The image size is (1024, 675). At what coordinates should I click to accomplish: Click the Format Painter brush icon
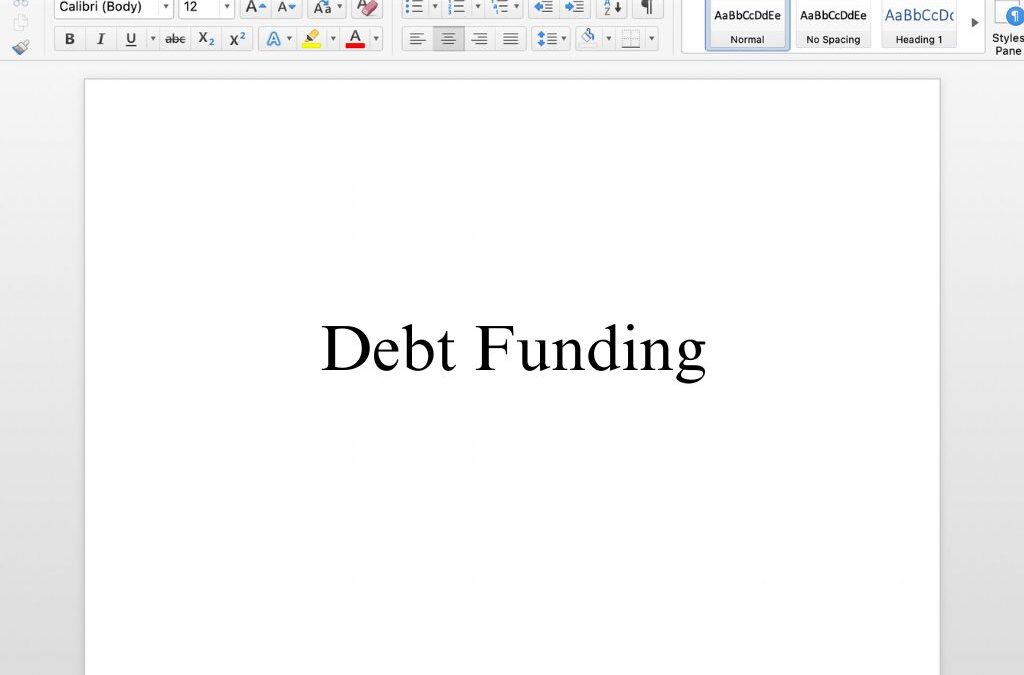pyautogui.click(x=21, y=47)
